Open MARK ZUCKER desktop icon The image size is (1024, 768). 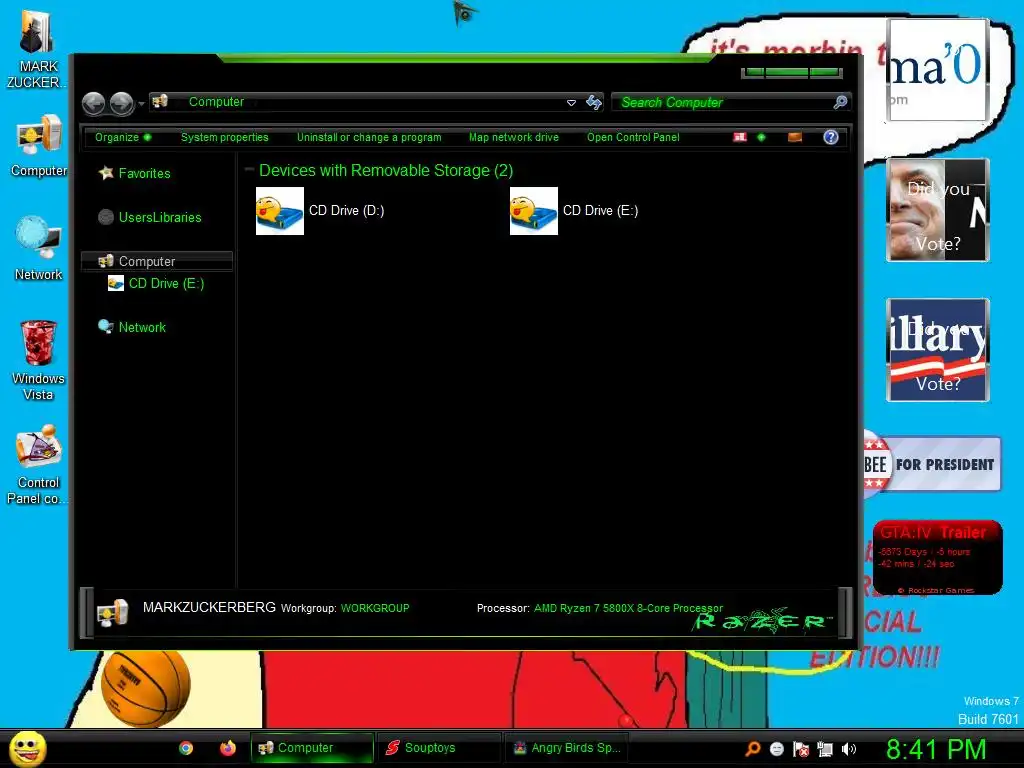(x=37, y=51)
